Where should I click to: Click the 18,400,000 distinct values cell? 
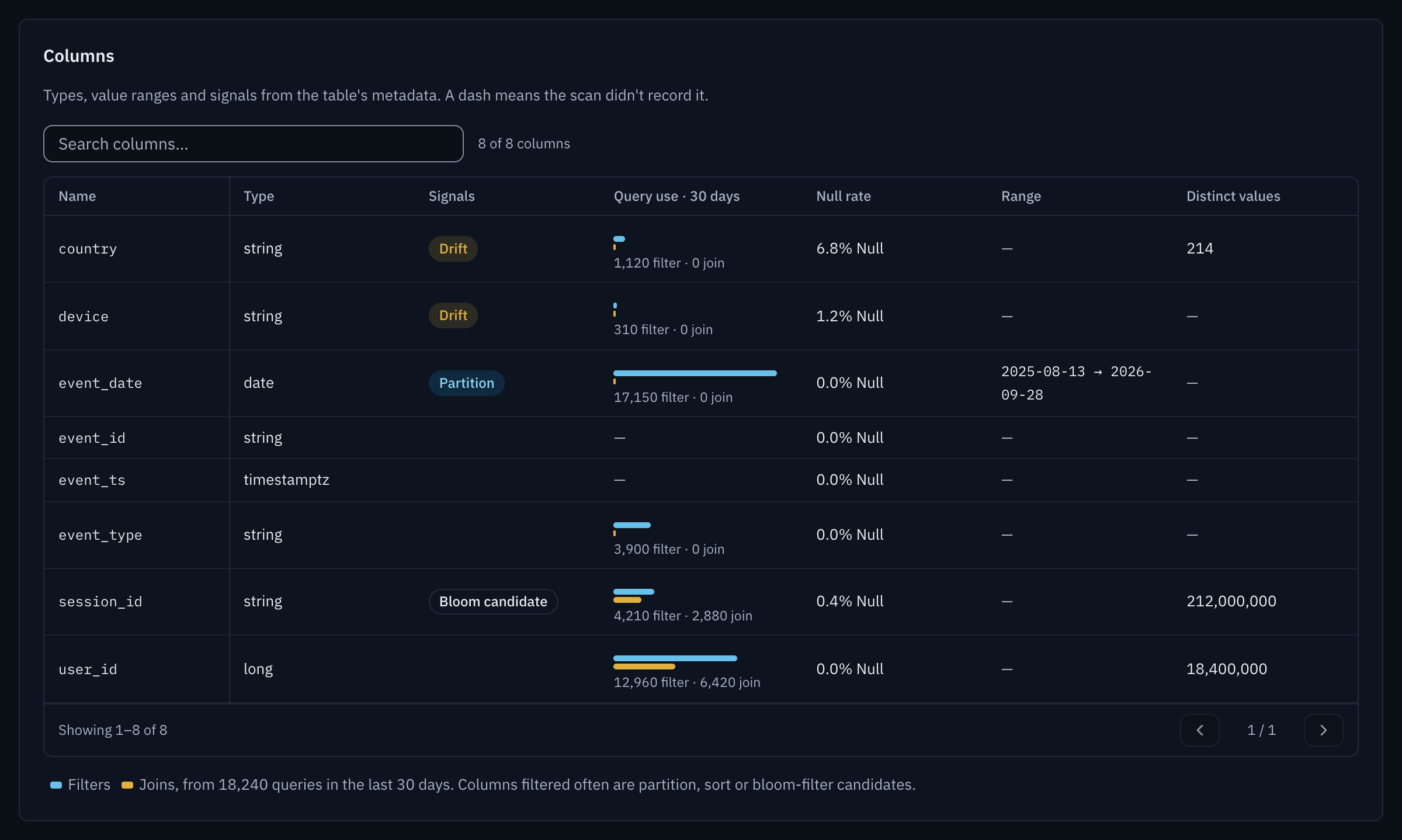click(1227, 669)
